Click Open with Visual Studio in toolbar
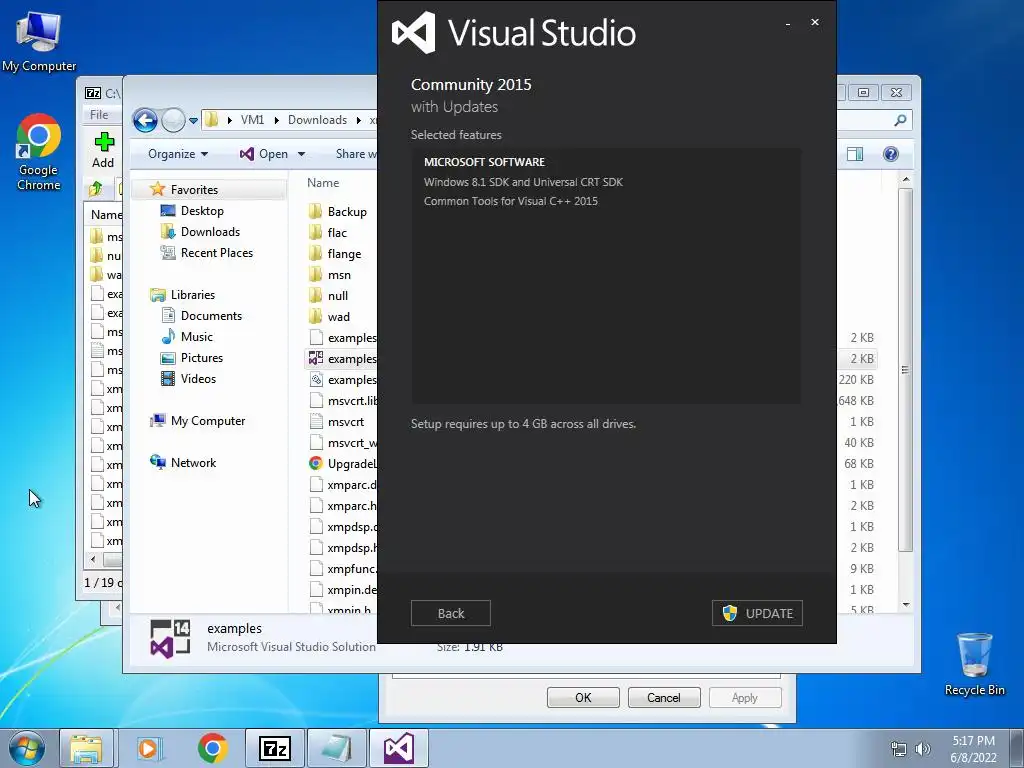 click(264, 154)
